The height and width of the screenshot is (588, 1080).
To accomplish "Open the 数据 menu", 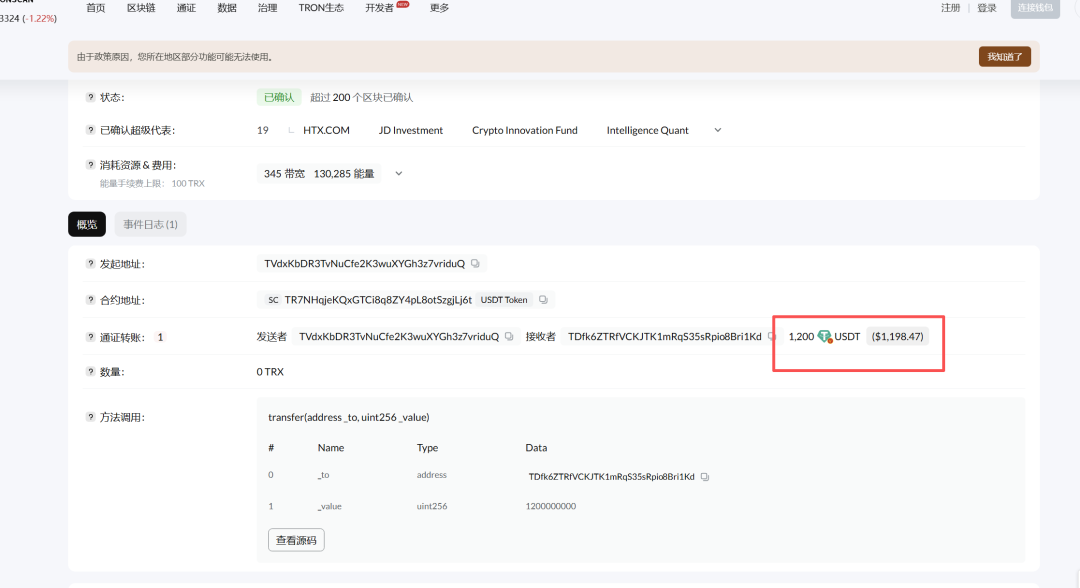I will pyautogui.click(x=227, y=8).
